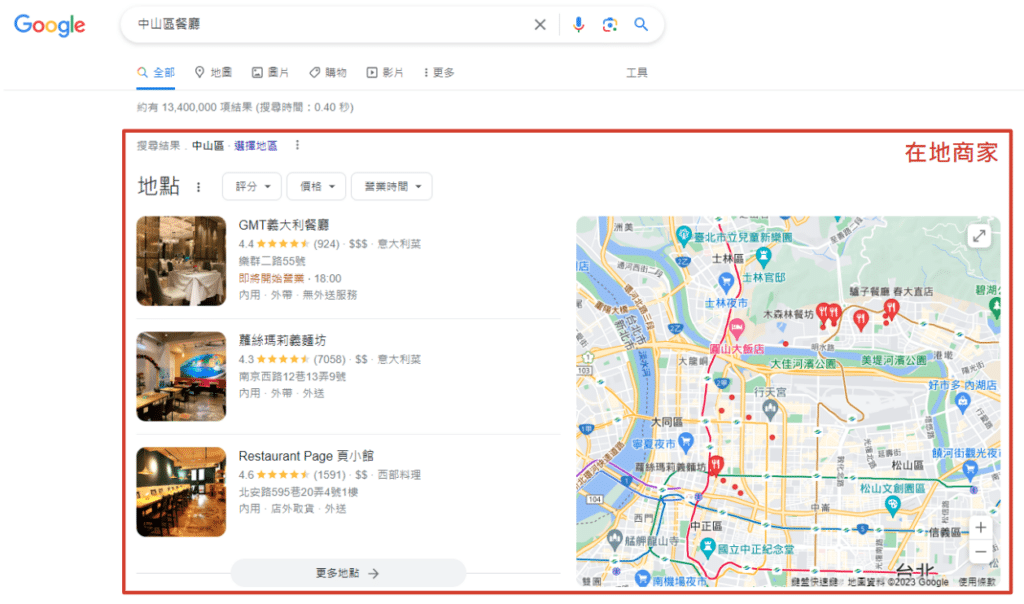Viewport: 1024px width, 604px height.
Task: Click the 更多地點 button
Action: pos(348,573)
